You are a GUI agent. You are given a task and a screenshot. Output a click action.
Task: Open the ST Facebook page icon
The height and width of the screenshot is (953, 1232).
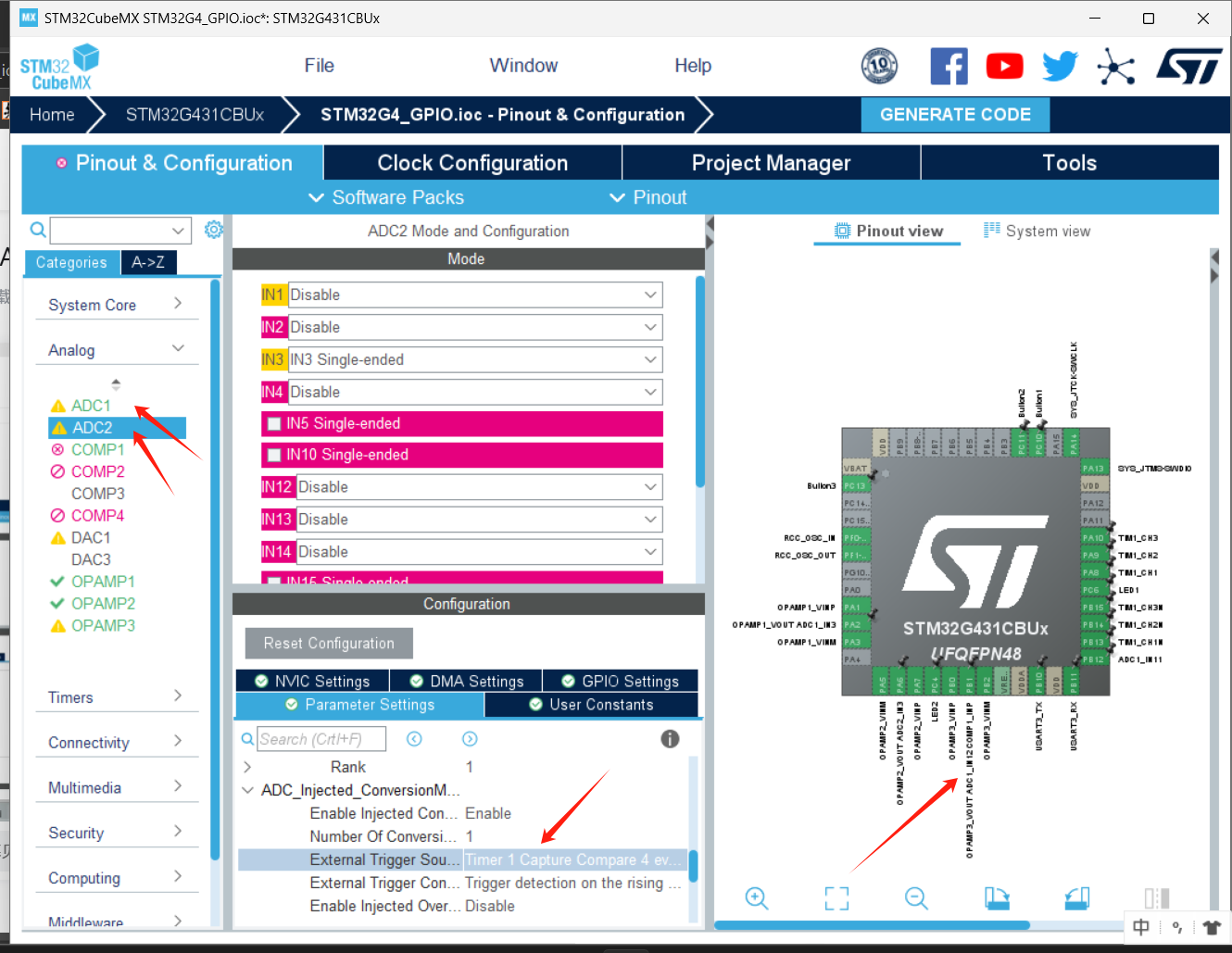[x=949, y=67]
